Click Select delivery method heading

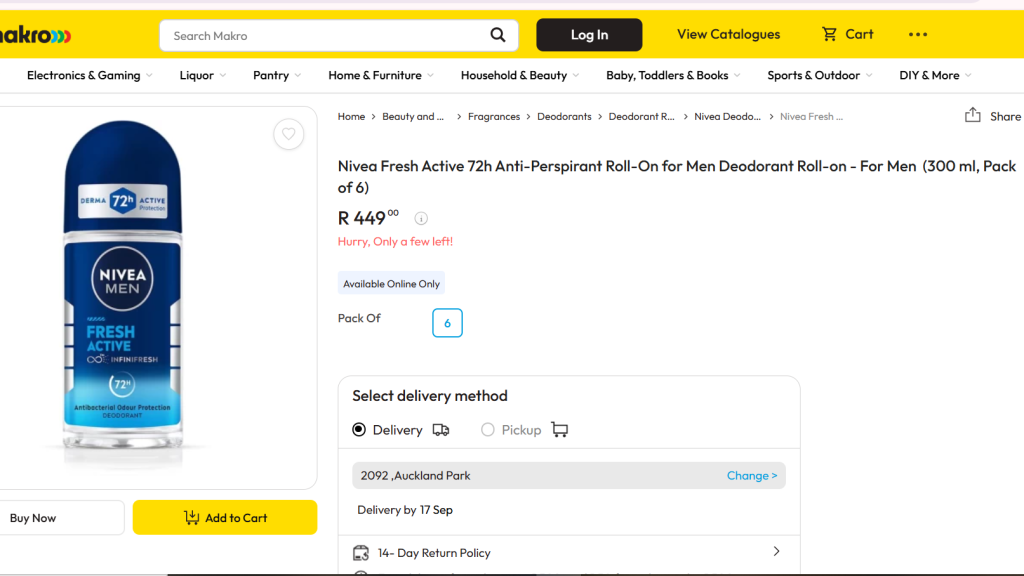430,396
